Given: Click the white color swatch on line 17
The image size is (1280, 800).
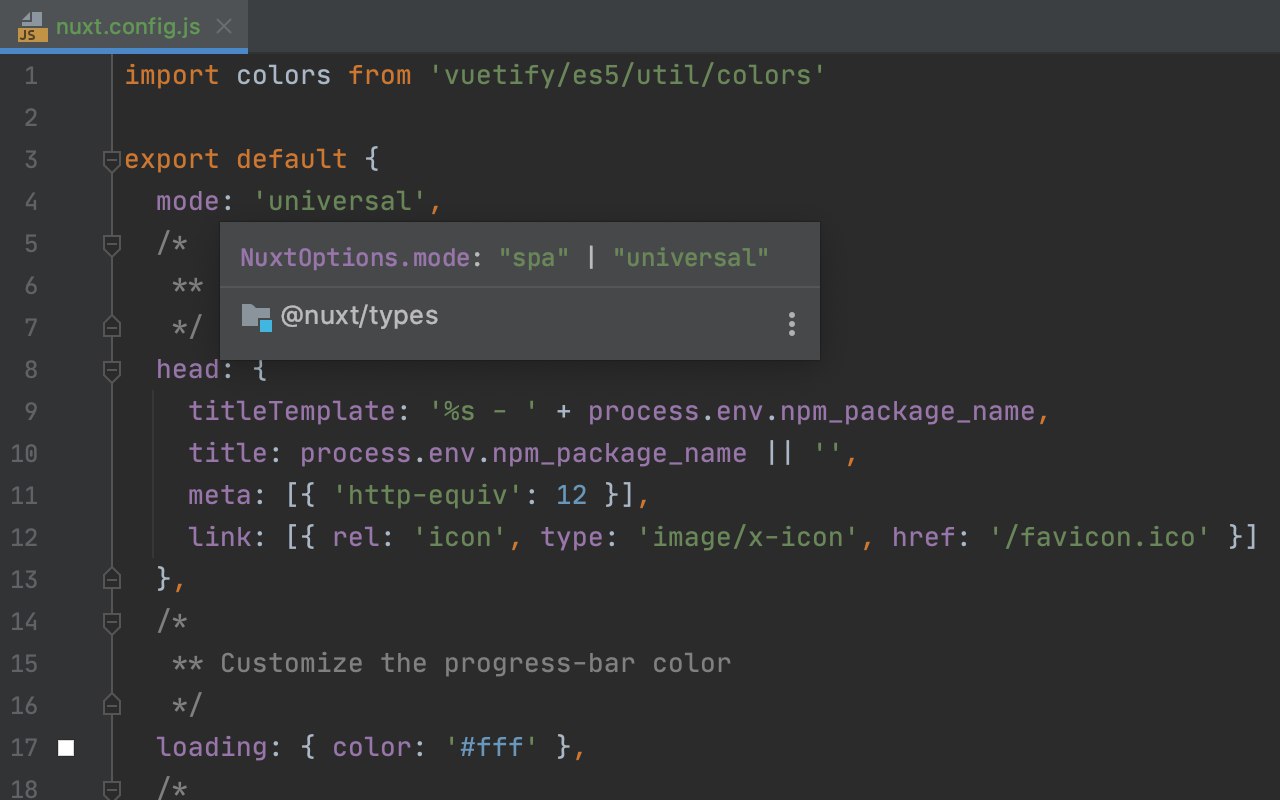Looking at the screenshot, I should (x=66, y=747).
